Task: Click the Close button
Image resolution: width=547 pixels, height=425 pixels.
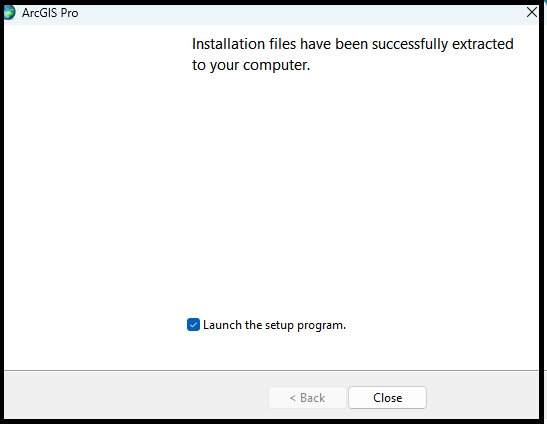Action: tap(387, 397)
